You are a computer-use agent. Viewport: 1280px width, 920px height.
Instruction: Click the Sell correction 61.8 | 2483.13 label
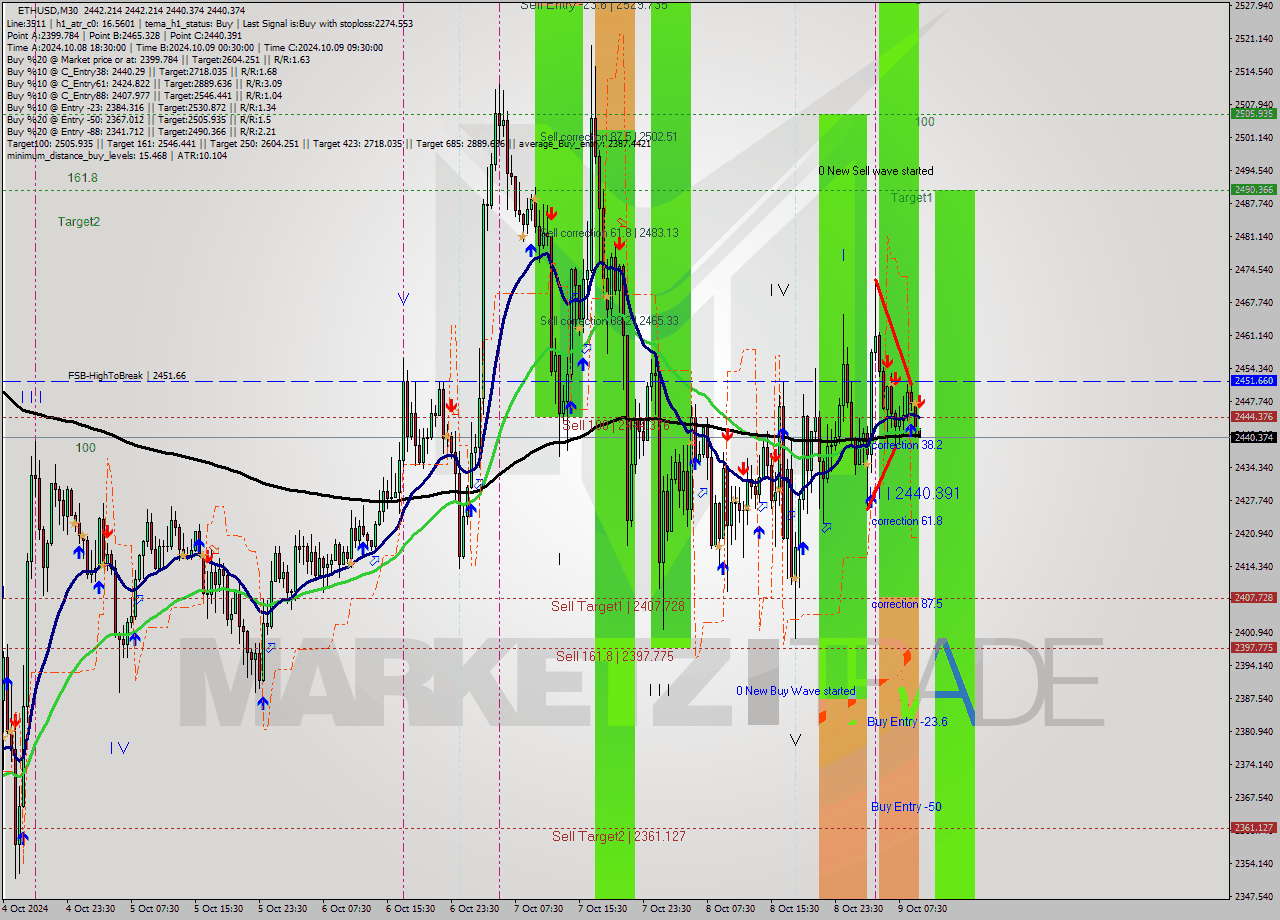pos(609,233)
